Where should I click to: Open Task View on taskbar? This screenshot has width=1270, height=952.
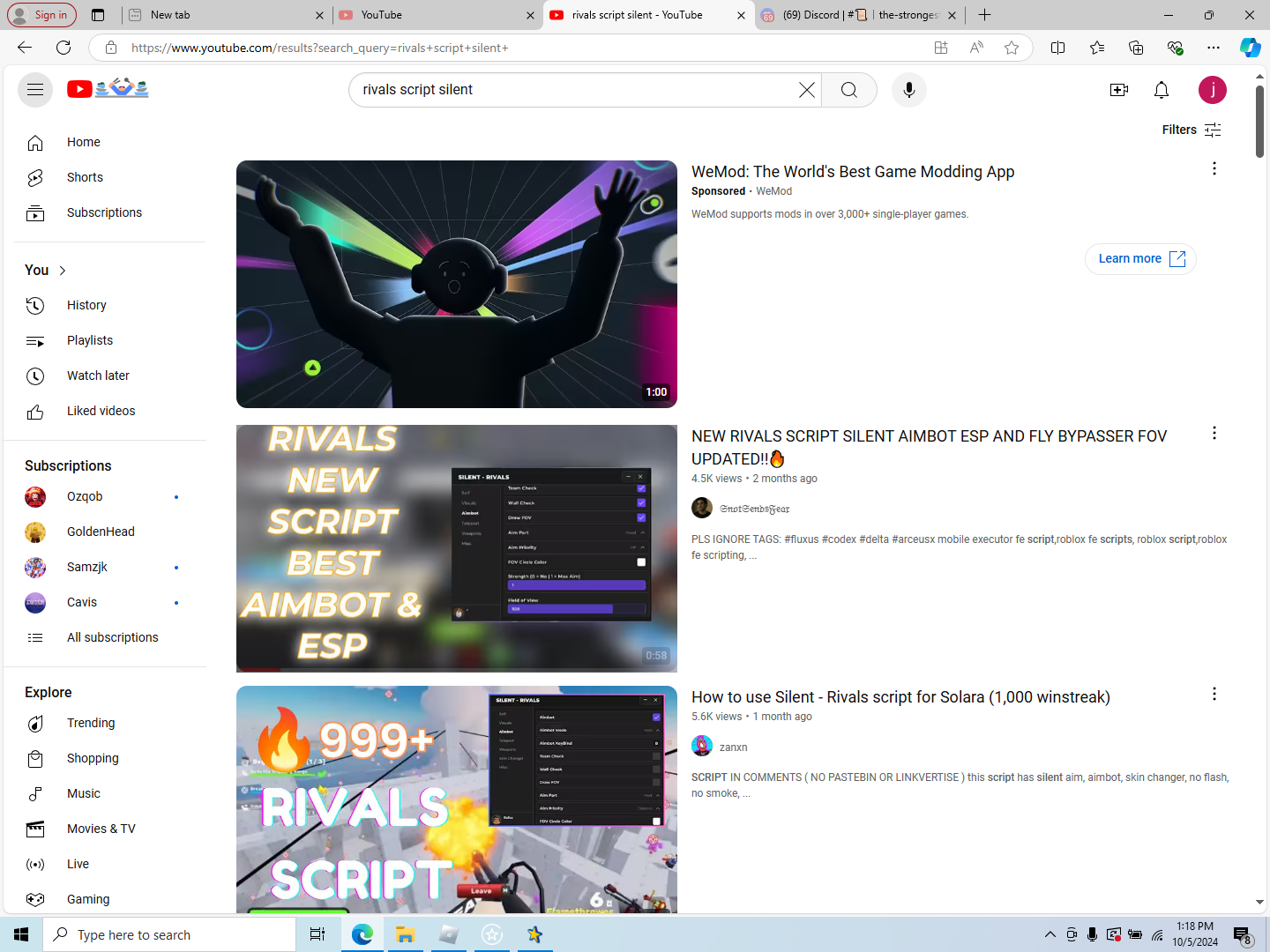coord(317,934)
